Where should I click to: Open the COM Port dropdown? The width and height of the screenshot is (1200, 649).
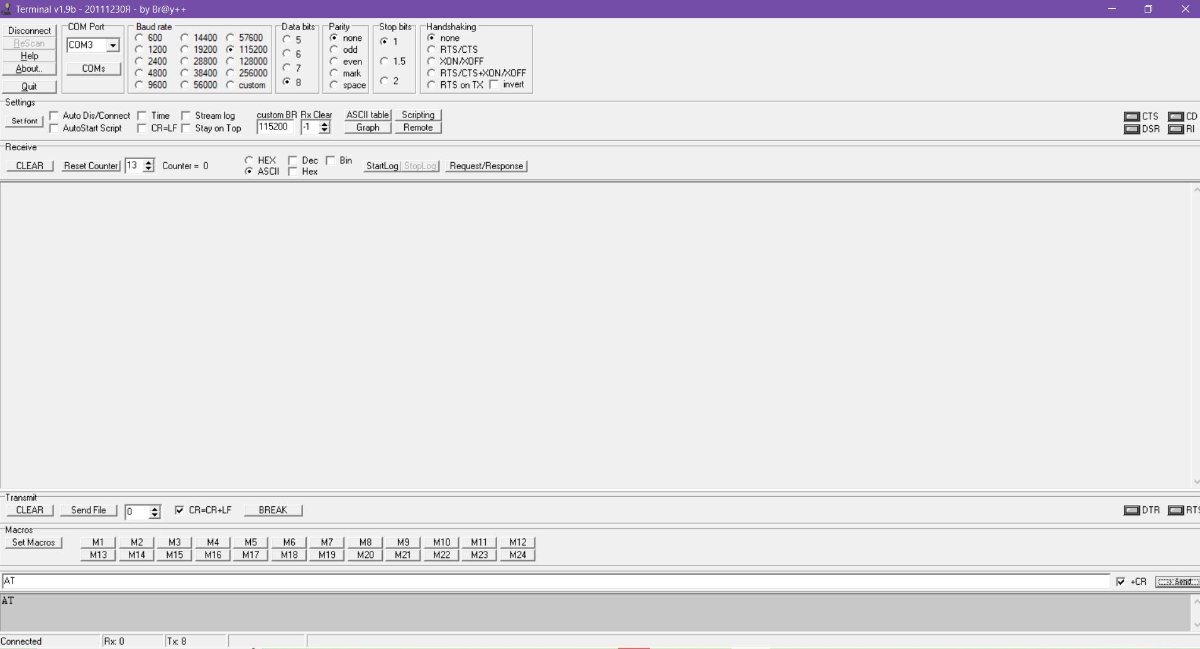(112, 45)
